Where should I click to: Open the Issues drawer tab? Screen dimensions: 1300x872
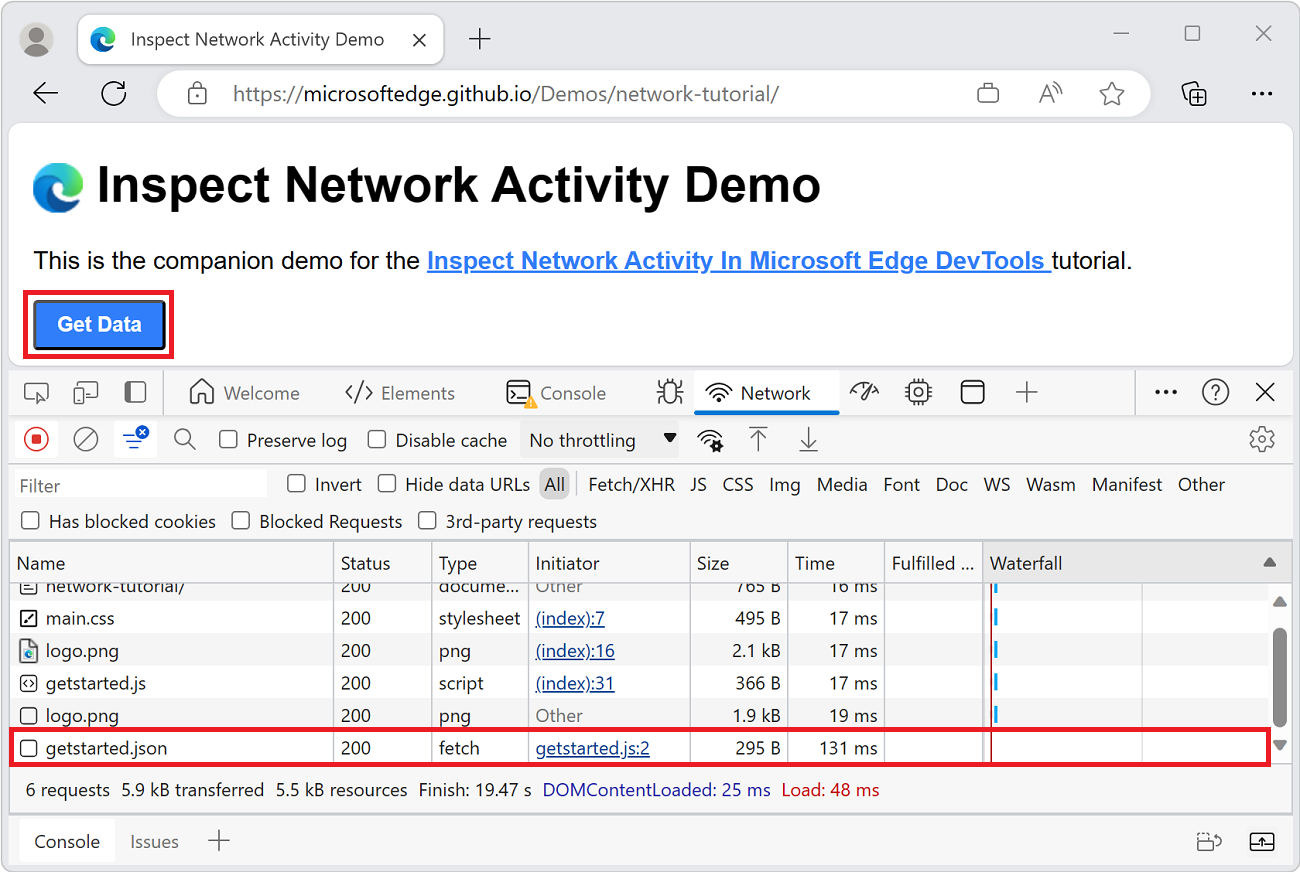coord(154,841)
